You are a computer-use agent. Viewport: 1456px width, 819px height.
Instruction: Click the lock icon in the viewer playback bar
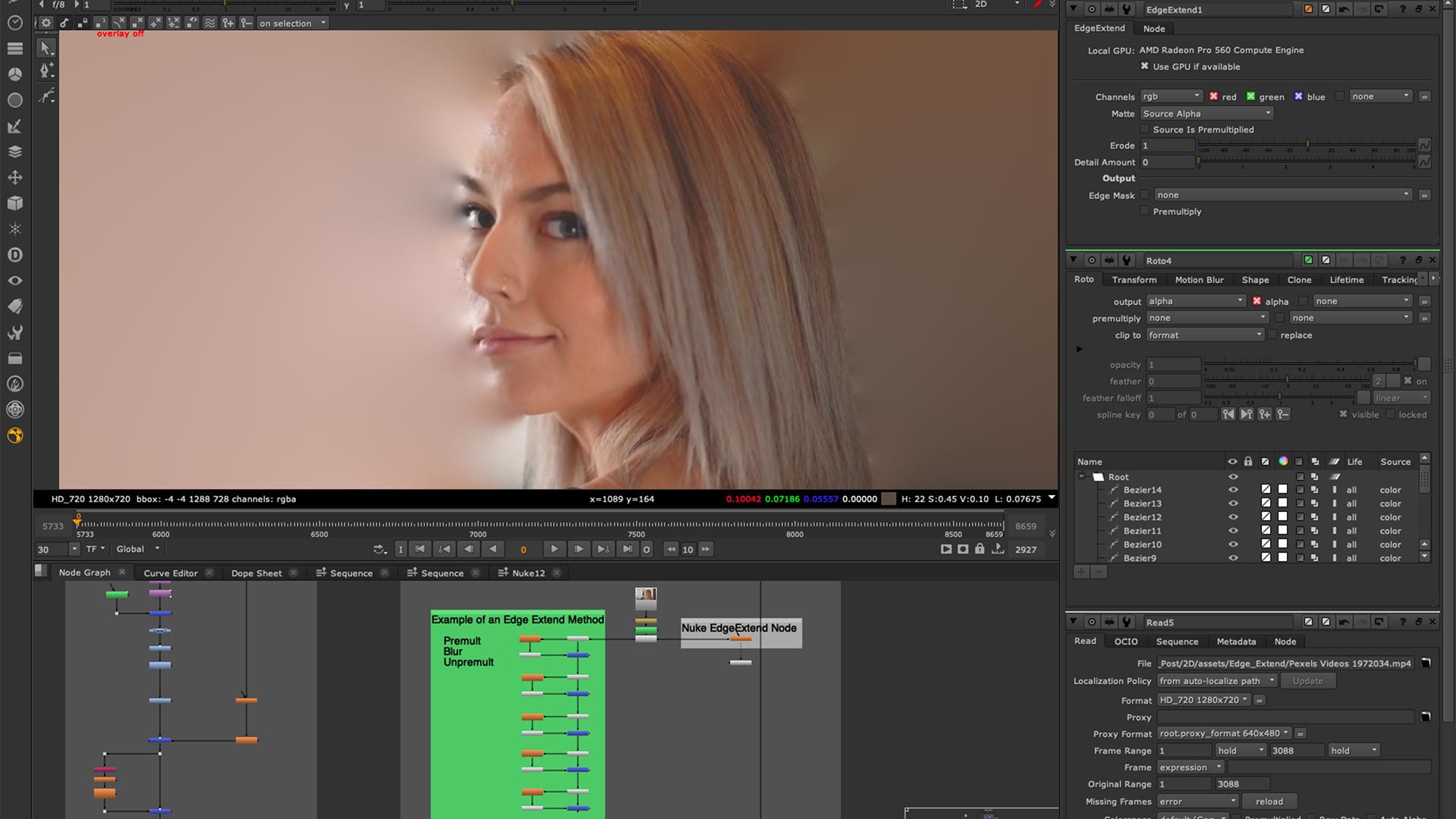(x=980, y=549)
